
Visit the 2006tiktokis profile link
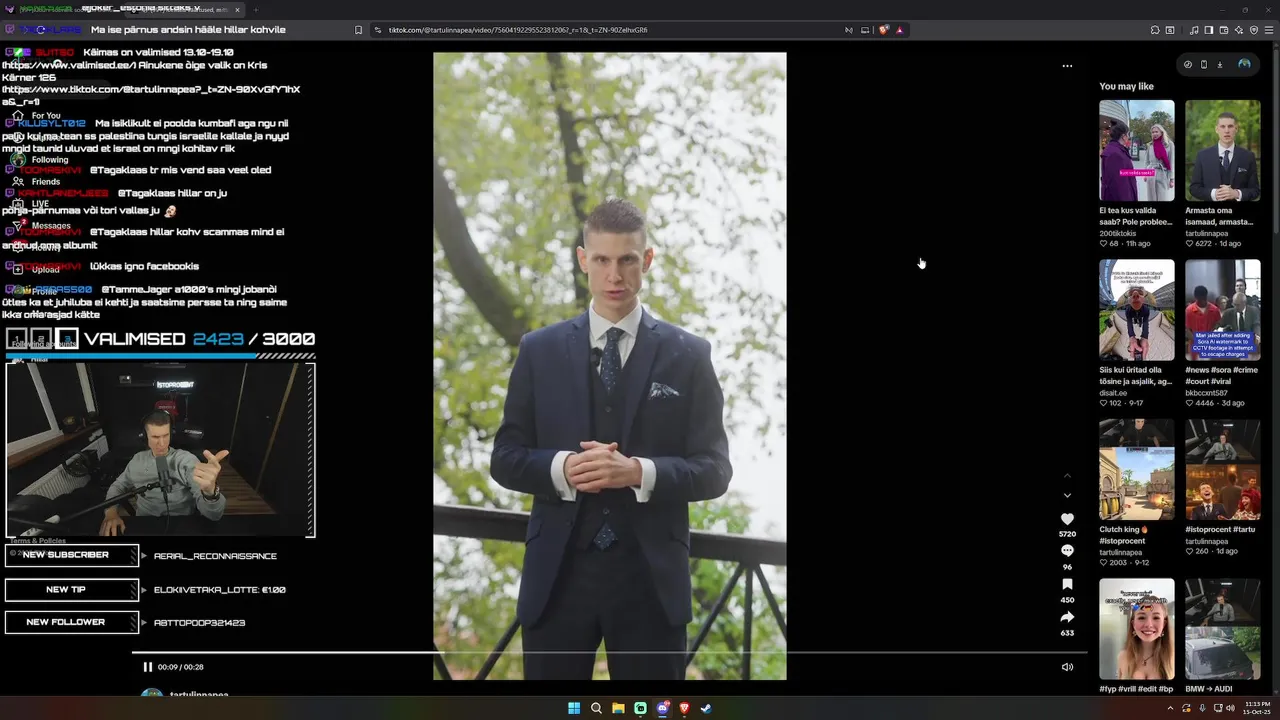(x=1117, y=233)
